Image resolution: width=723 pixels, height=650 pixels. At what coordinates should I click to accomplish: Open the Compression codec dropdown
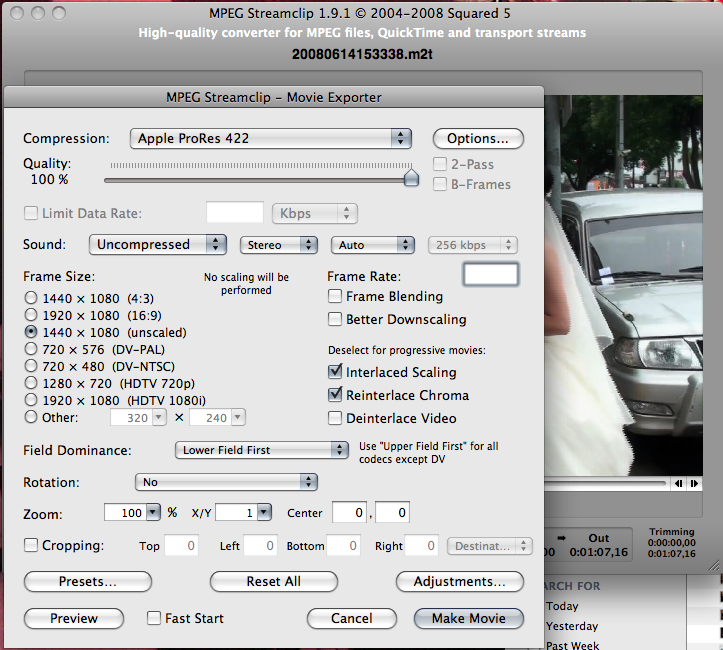point(271,138)
